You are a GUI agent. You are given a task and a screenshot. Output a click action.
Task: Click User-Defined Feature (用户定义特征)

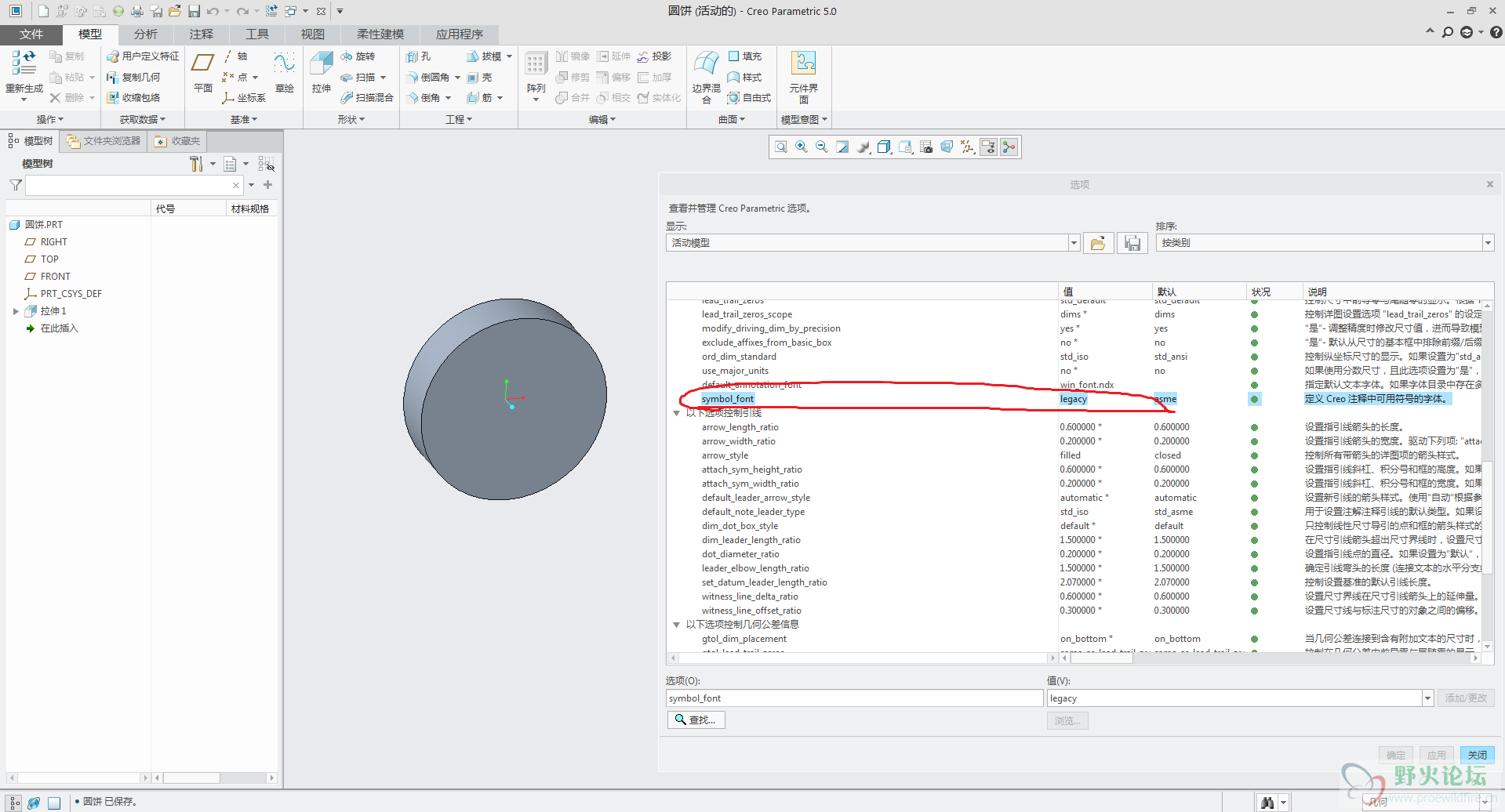click(x=143, y=56)
